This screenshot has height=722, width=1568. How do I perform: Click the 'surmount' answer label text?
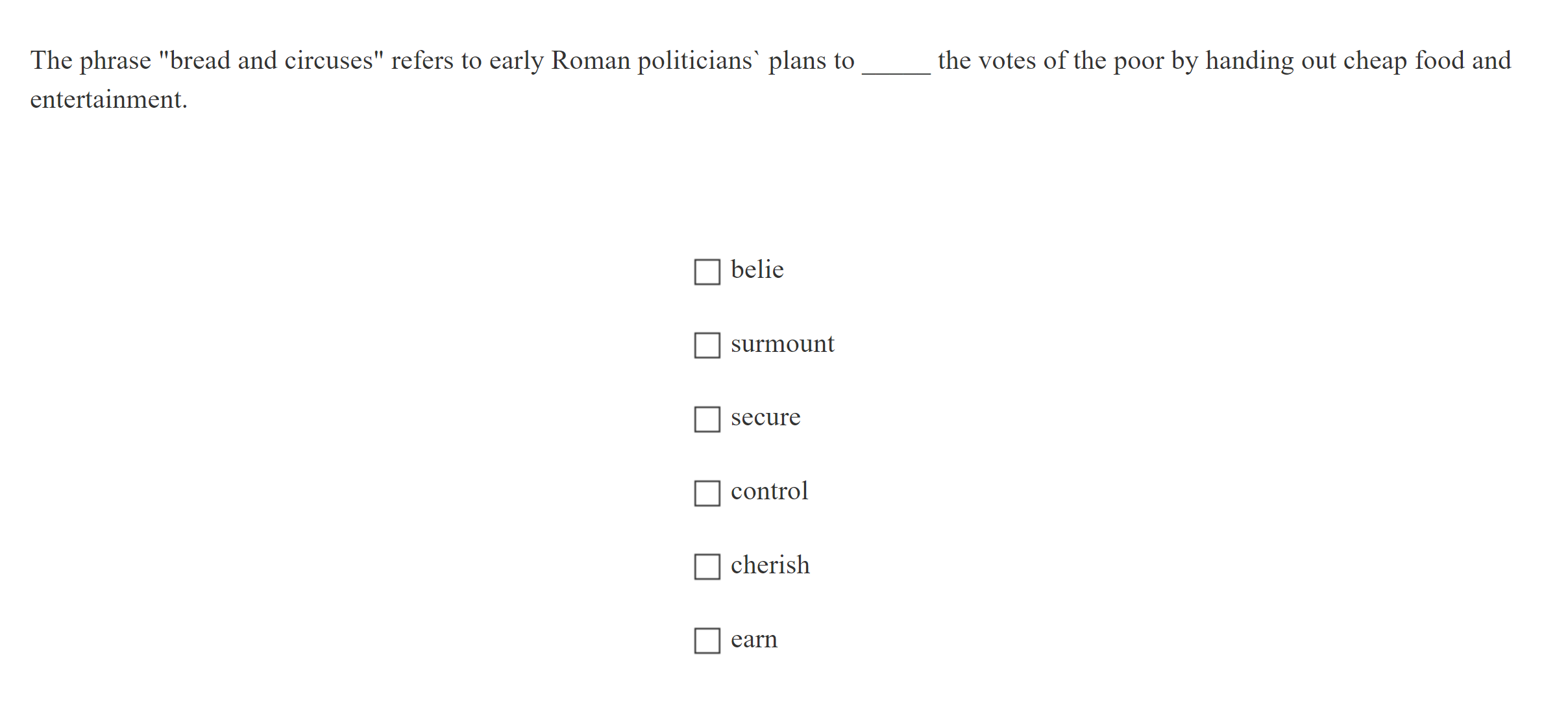tap(782, 343)
